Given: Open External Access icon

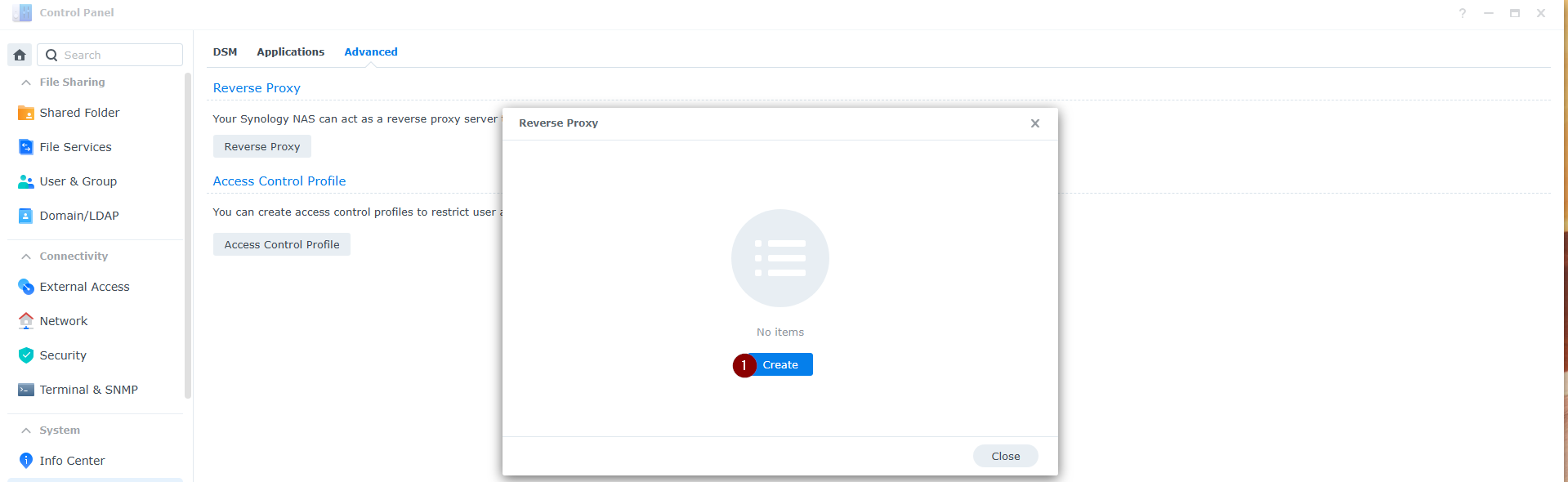Looking at the screenshot, I should [x=26, y=287].
